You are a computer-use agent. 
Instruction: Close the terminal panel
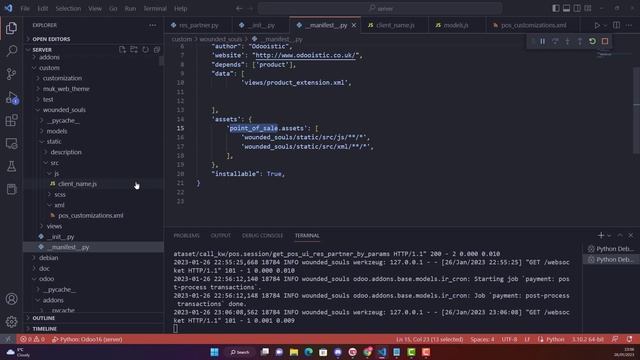pyautogui.click(x=631, y=236)
